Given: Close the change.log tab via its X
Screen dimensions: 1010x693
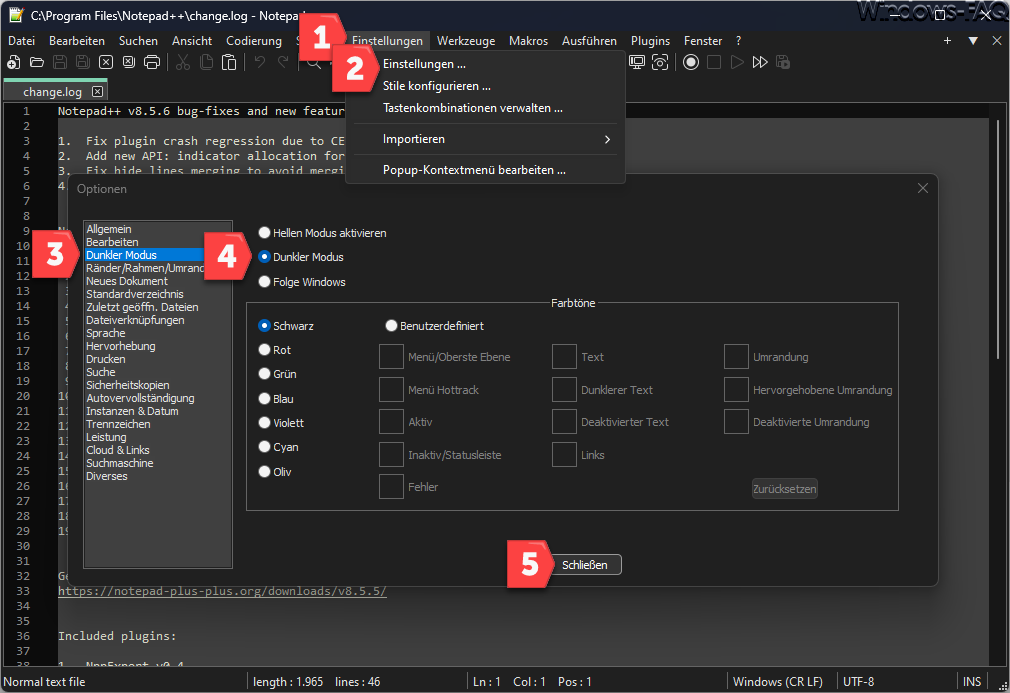Looking at the screenshot, I should tap(97, 91).
